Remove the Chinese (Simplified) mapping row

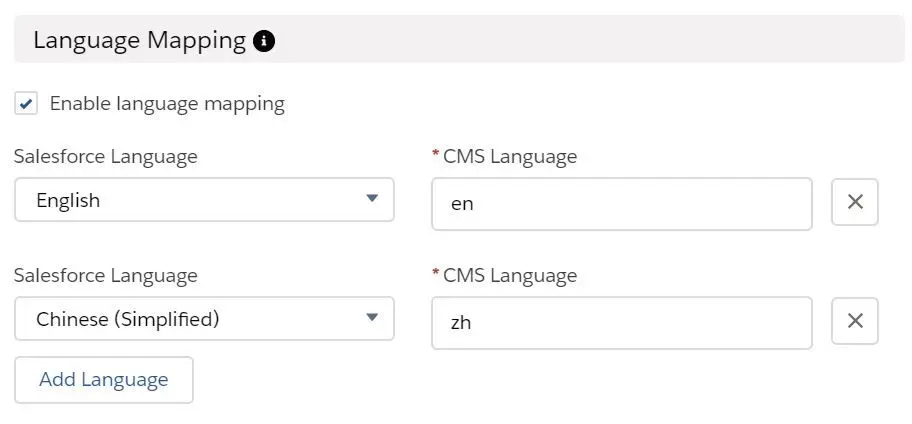click(854, 320)
